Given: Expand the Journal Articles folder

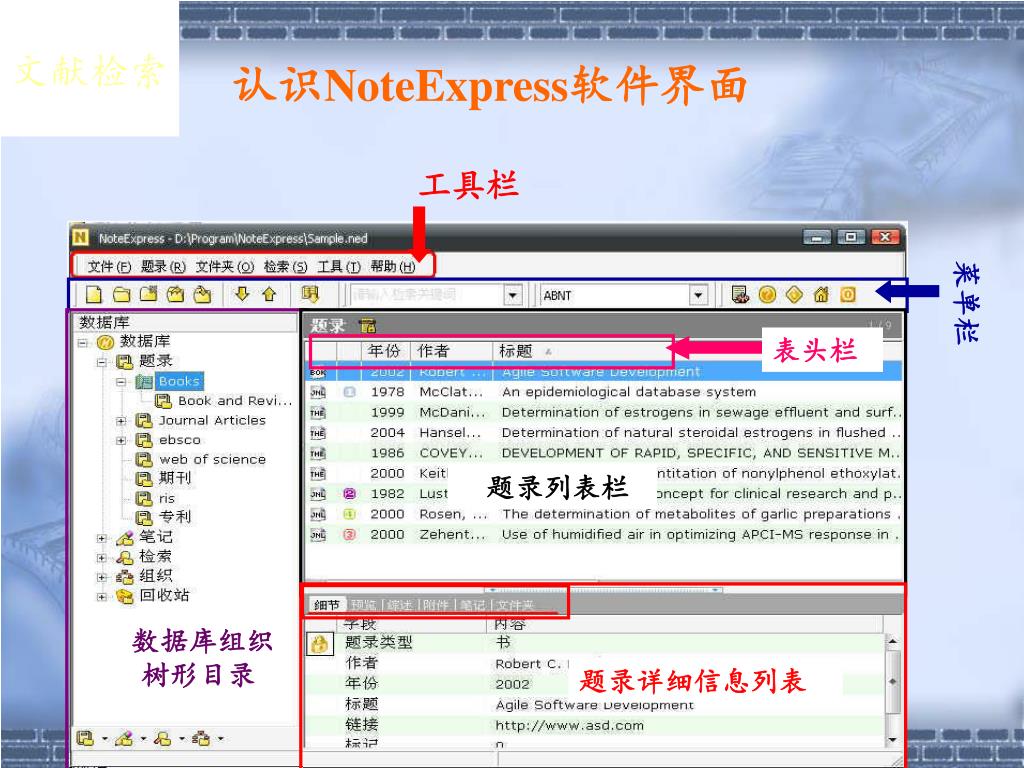Looking at the screenshot, I should pyautogui.click(x=121, y=421).
